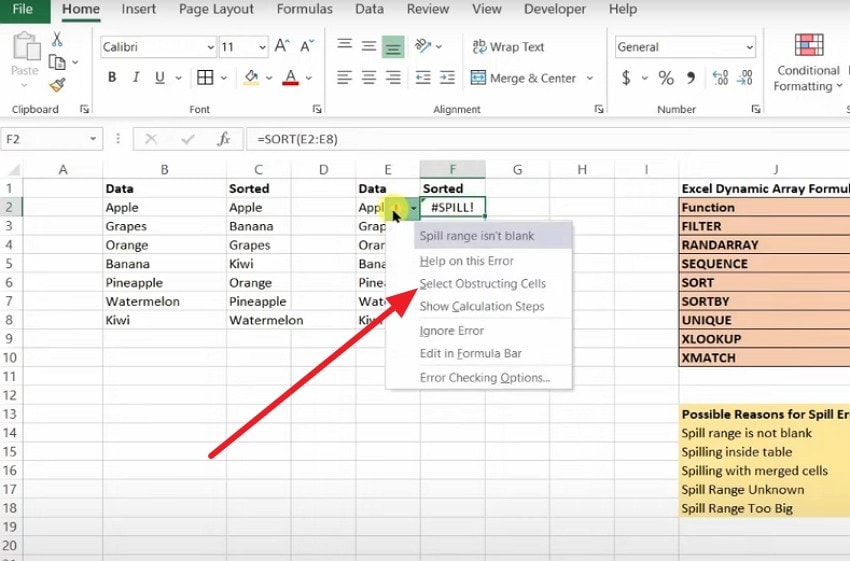Choose Show Calculation Steps
This screenshot has width=850, height=561.
click(482, 306)
